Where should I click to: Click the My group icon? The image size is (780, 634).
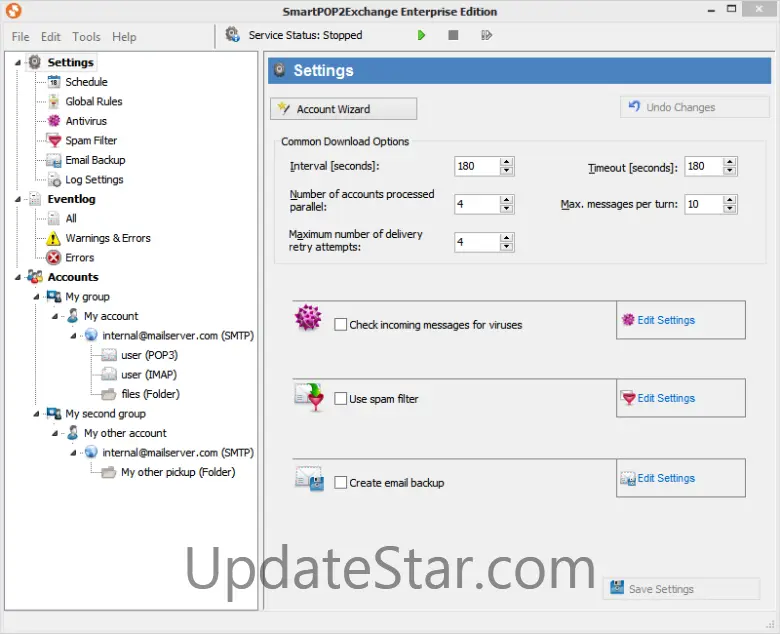(x=54, y=297)
